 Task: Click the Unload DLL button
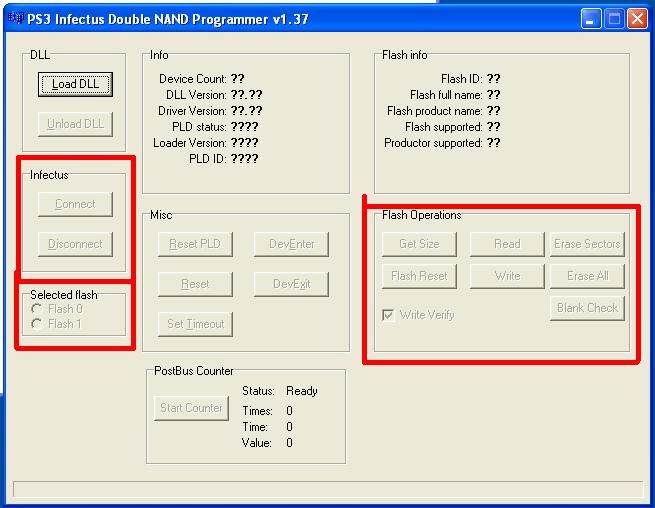75,124
